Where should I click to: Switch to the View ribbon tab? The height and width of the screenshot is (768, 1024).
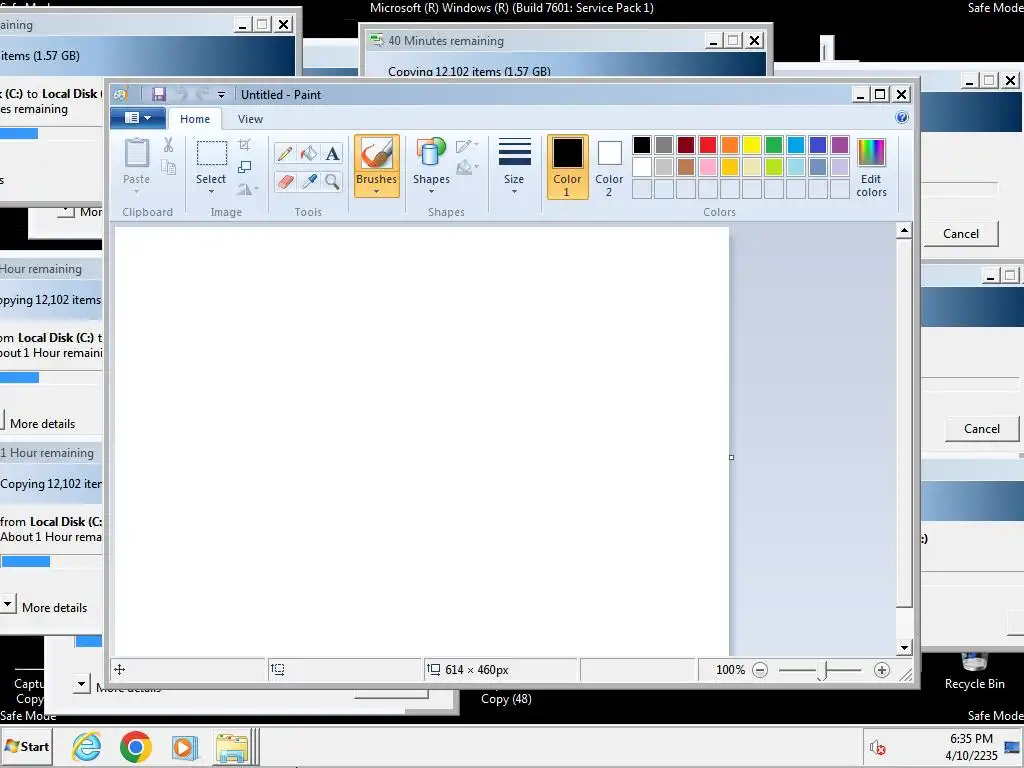coord(250,119)
